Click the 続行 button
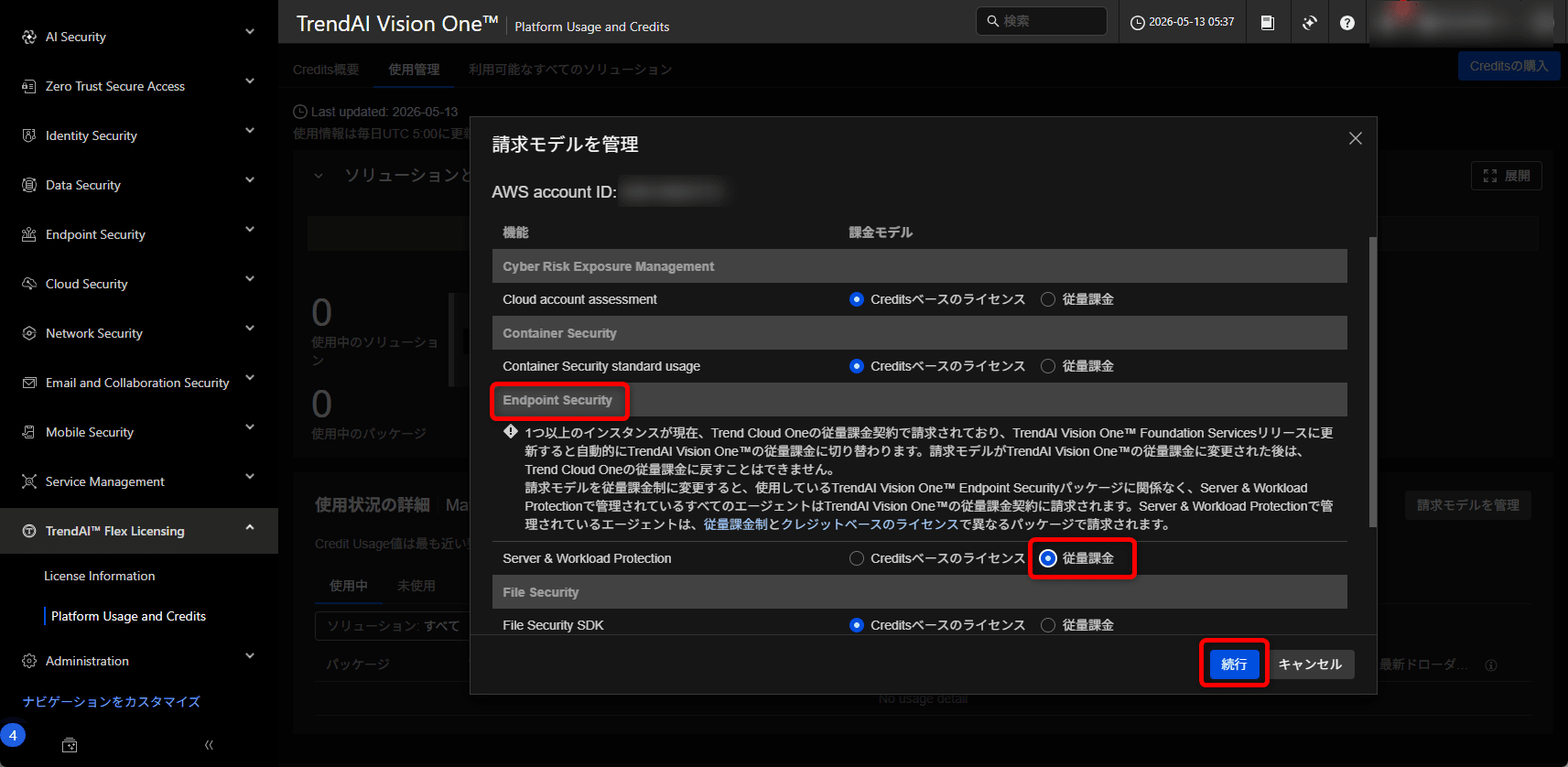 tap(1234, 664)
